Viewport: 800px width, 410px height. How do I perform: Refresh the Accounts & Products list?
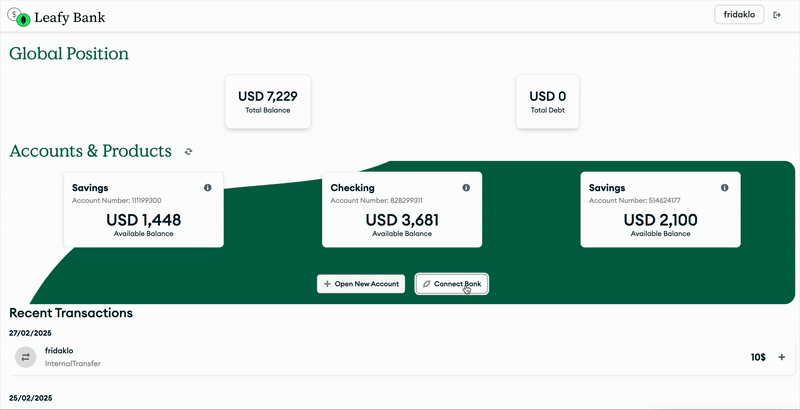[x=188, y=152]
